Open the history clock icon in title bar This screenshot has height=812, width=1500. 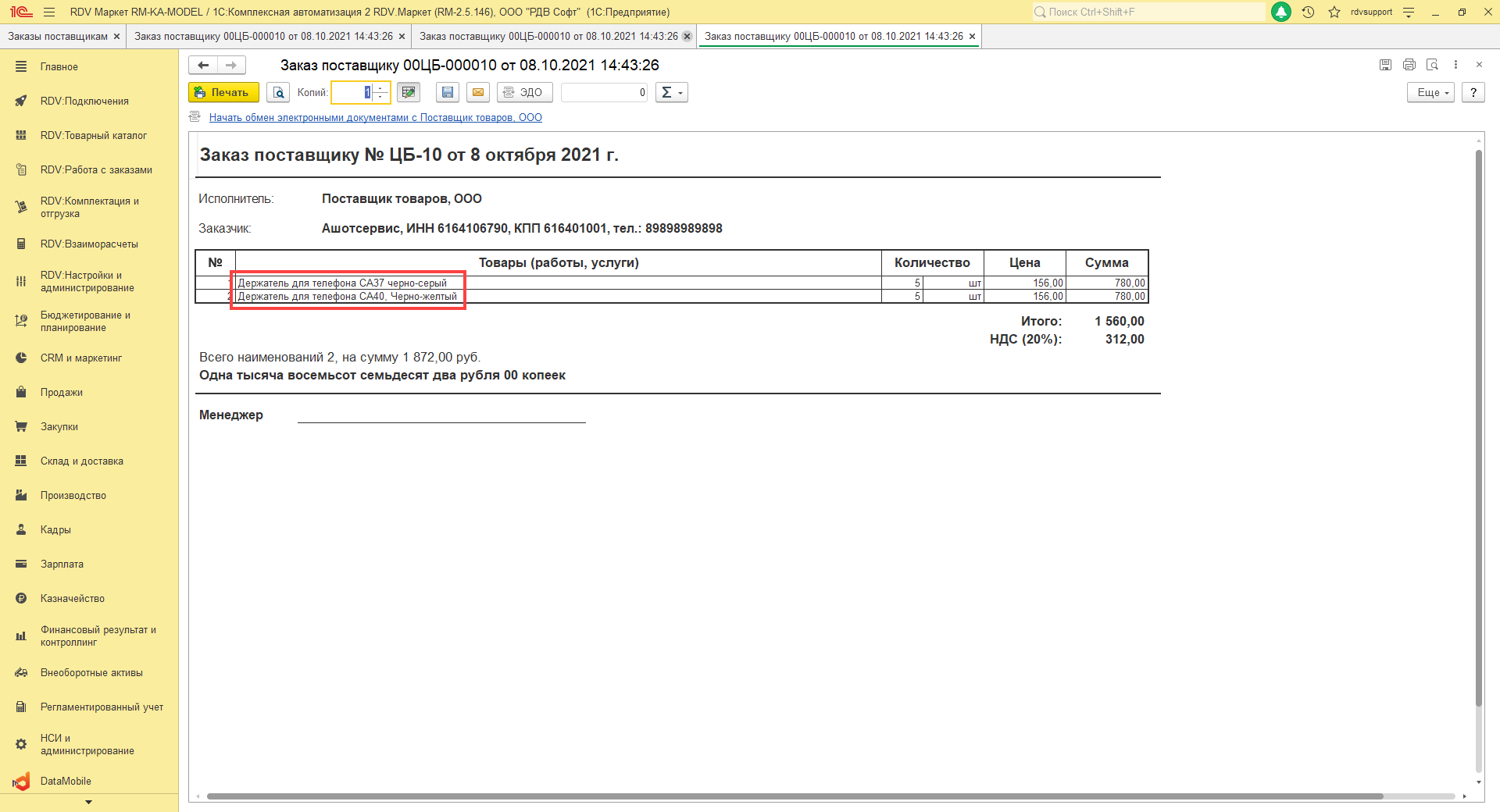click(x=1308, y=12)
